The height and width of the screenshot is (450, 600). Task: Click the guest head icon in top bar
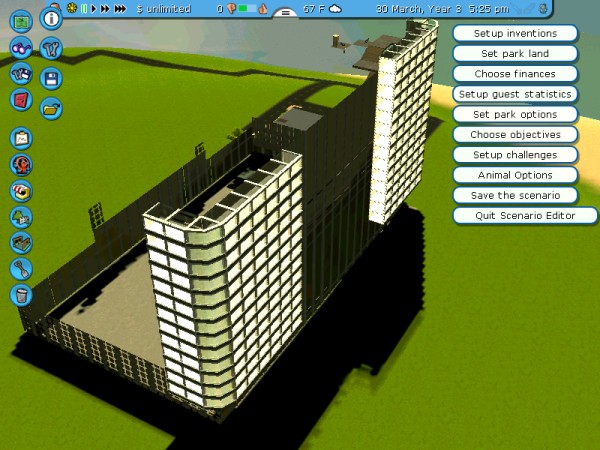(543, 9)
